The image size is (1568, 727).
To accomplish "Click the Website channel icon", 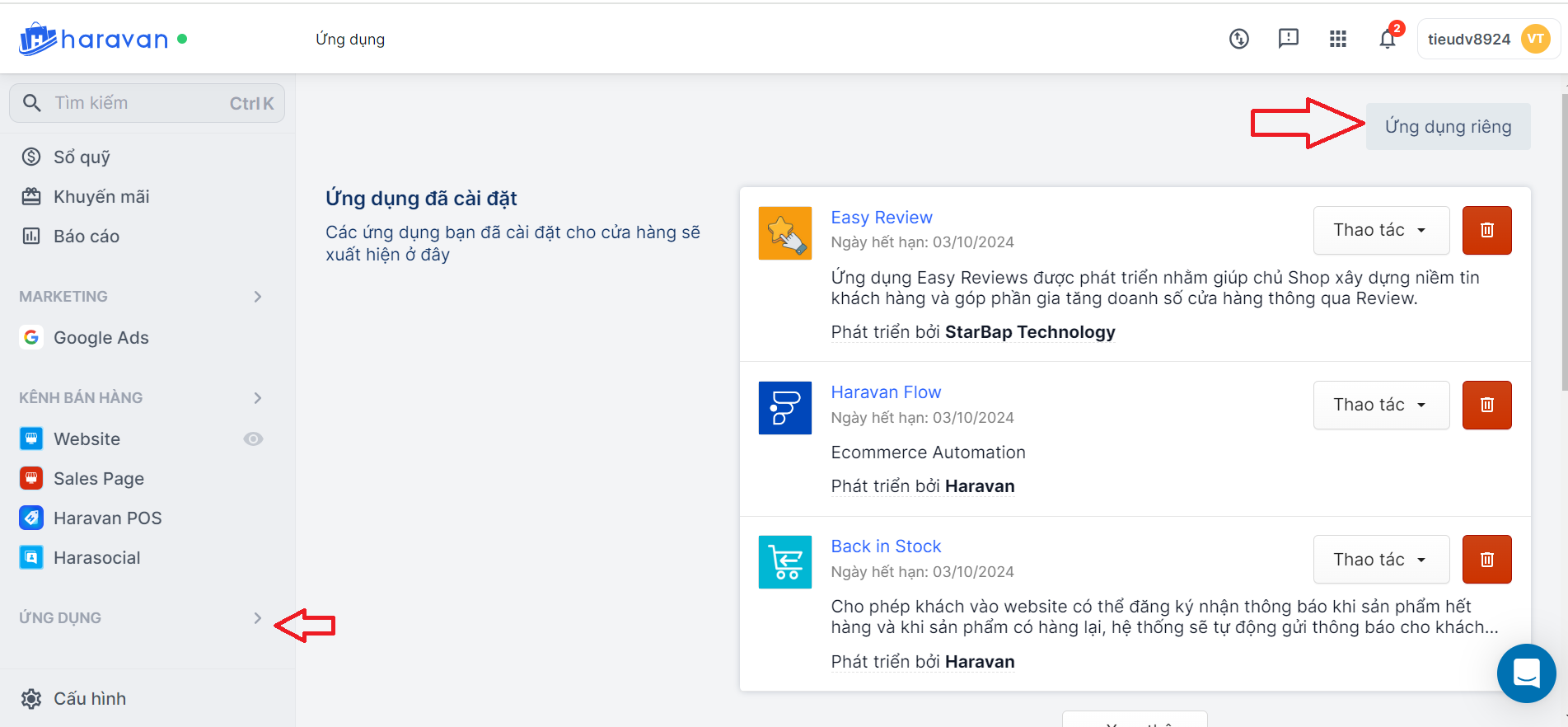I will 31,439.
